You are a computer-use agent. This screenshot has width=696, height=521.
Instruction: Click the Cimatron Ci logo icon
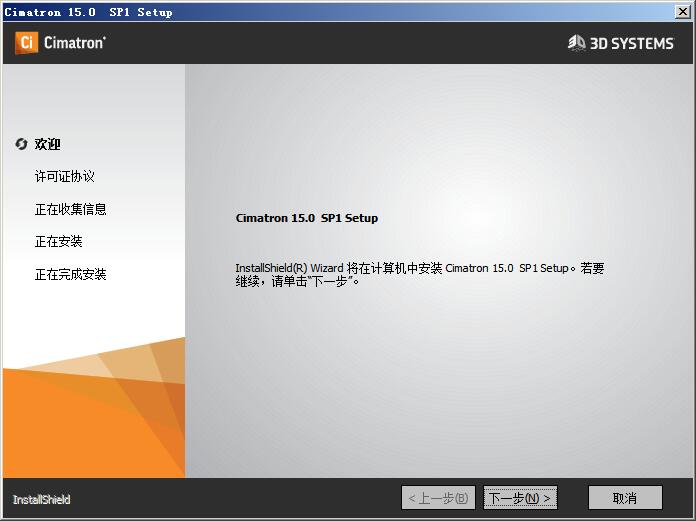coord(26,43)
